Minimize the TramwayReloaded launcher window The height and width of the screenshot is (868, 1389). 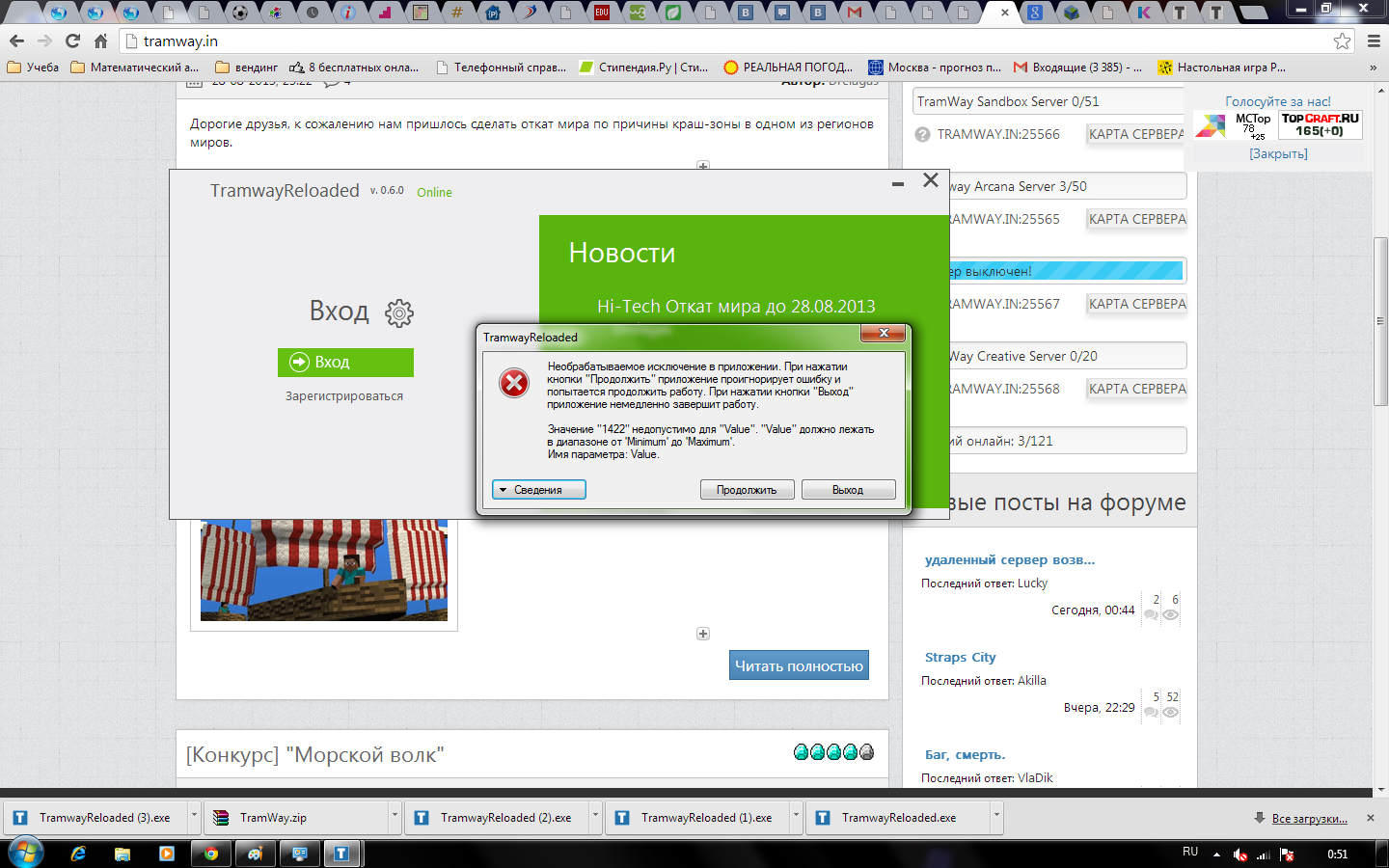[x=898, y=183]
